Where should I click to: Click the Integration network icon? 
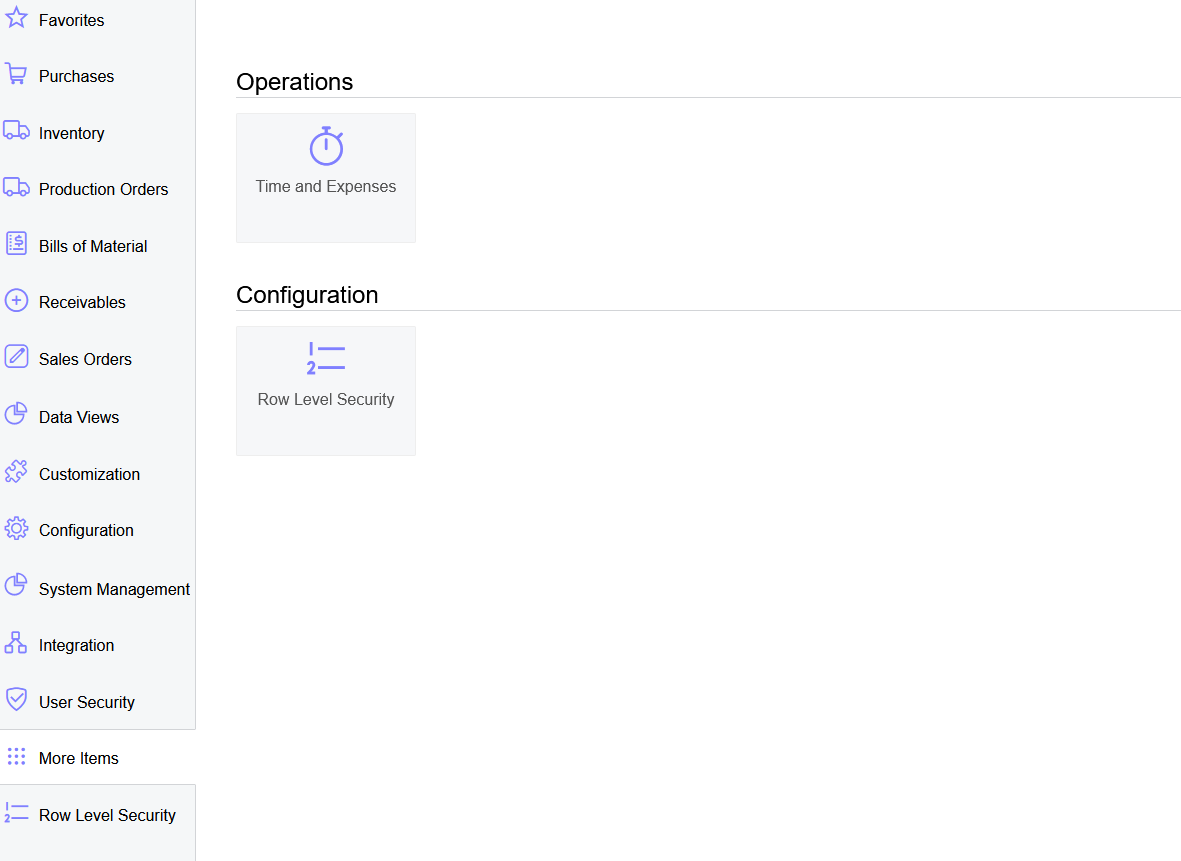pos(16,643)
